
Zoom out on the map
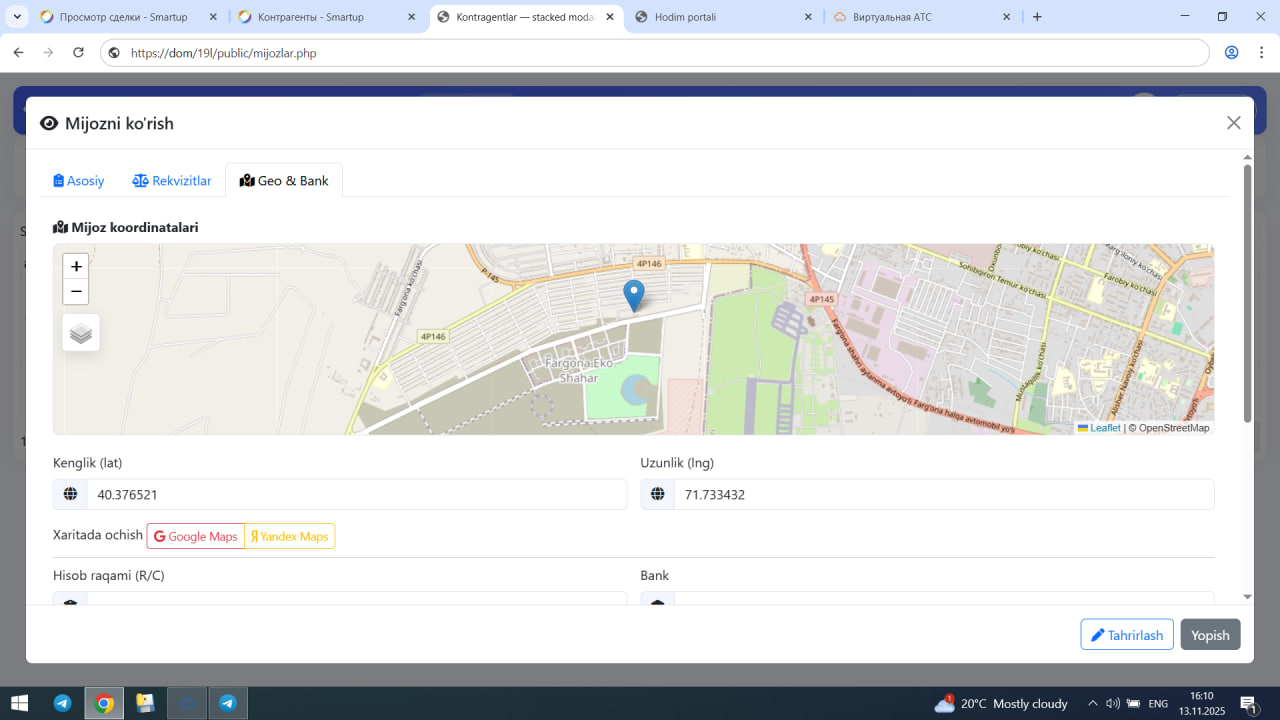76,292
